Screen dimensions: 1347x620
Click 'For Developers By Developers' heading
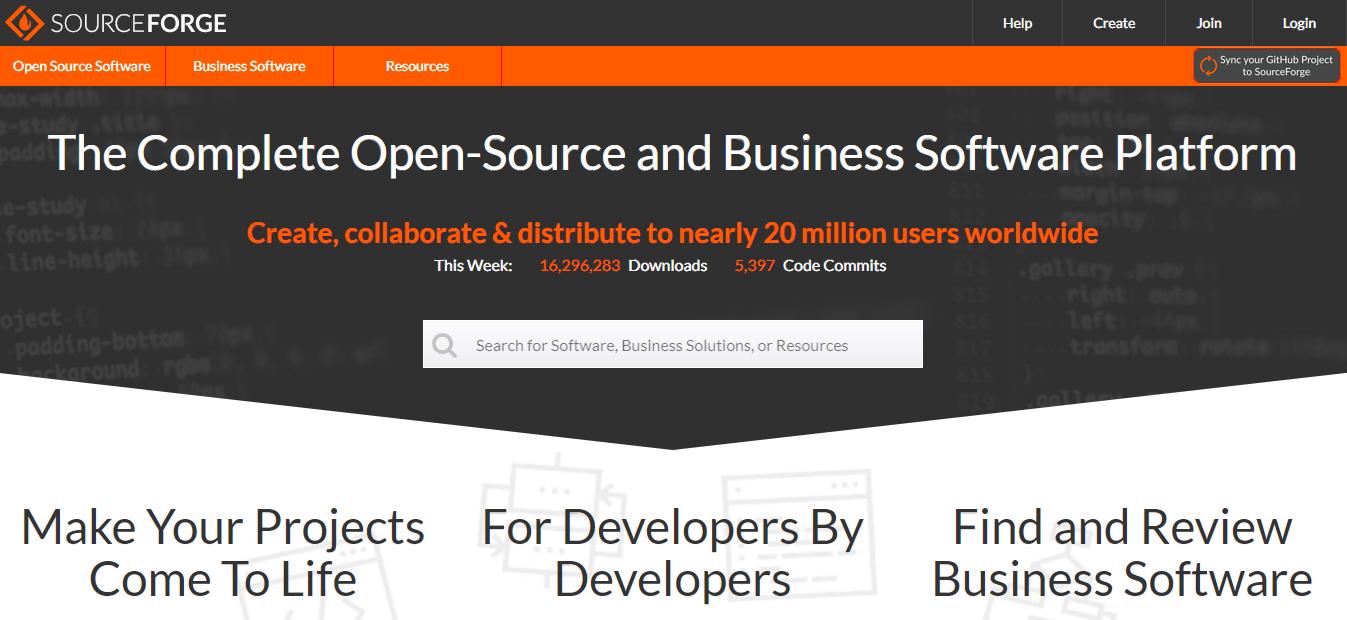[673, 553]
